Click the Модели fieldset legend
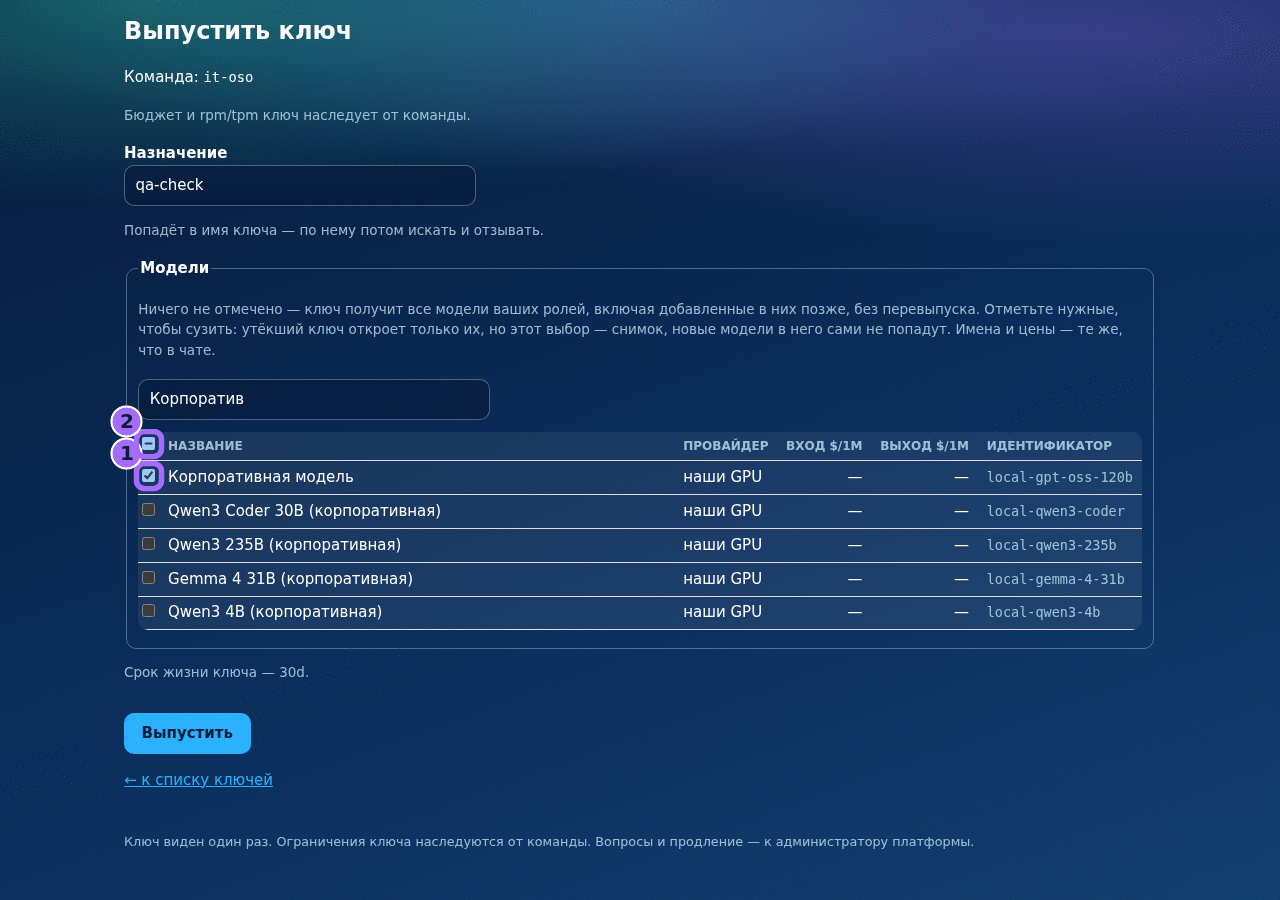 coord(175,268)
